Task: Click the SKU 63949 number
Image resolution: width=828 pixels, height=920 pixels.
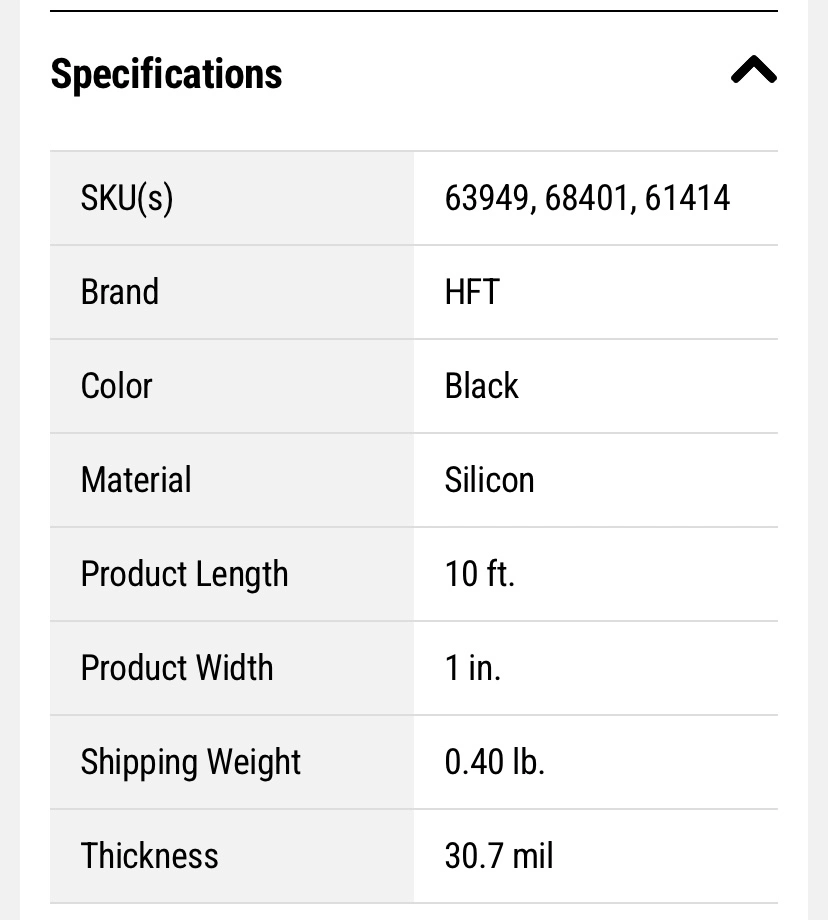Action: 487,198
